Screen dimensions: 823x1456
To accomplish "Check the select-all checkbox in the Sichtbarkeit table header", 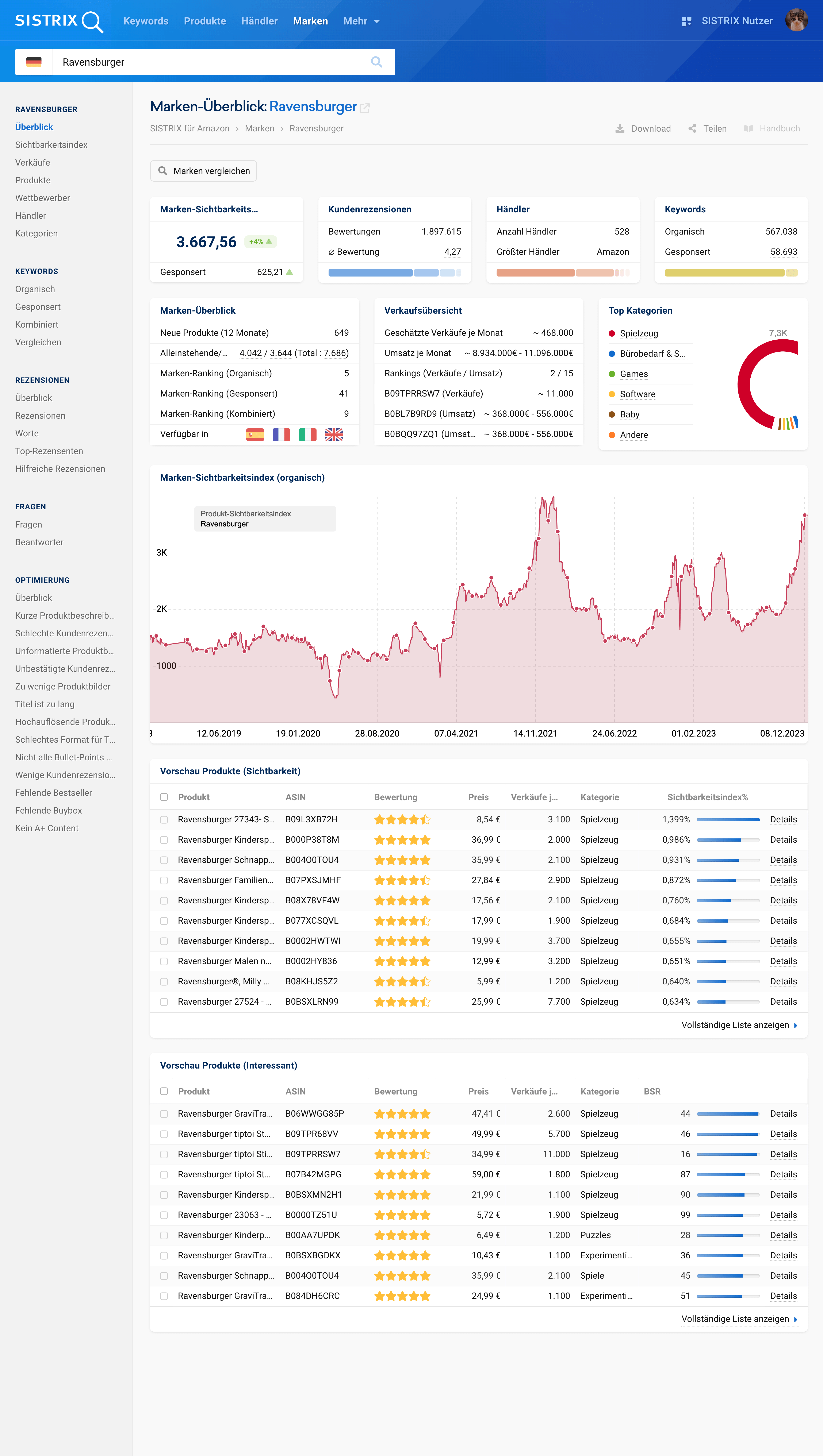I will (164, 797).
